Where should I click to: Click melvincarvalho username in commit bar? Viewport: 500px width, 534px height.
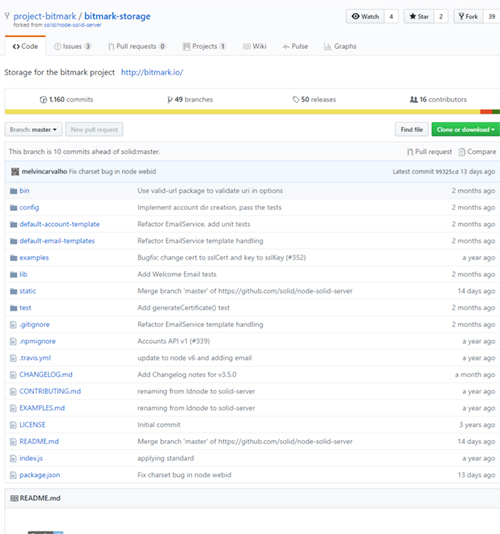pos(44,171)
